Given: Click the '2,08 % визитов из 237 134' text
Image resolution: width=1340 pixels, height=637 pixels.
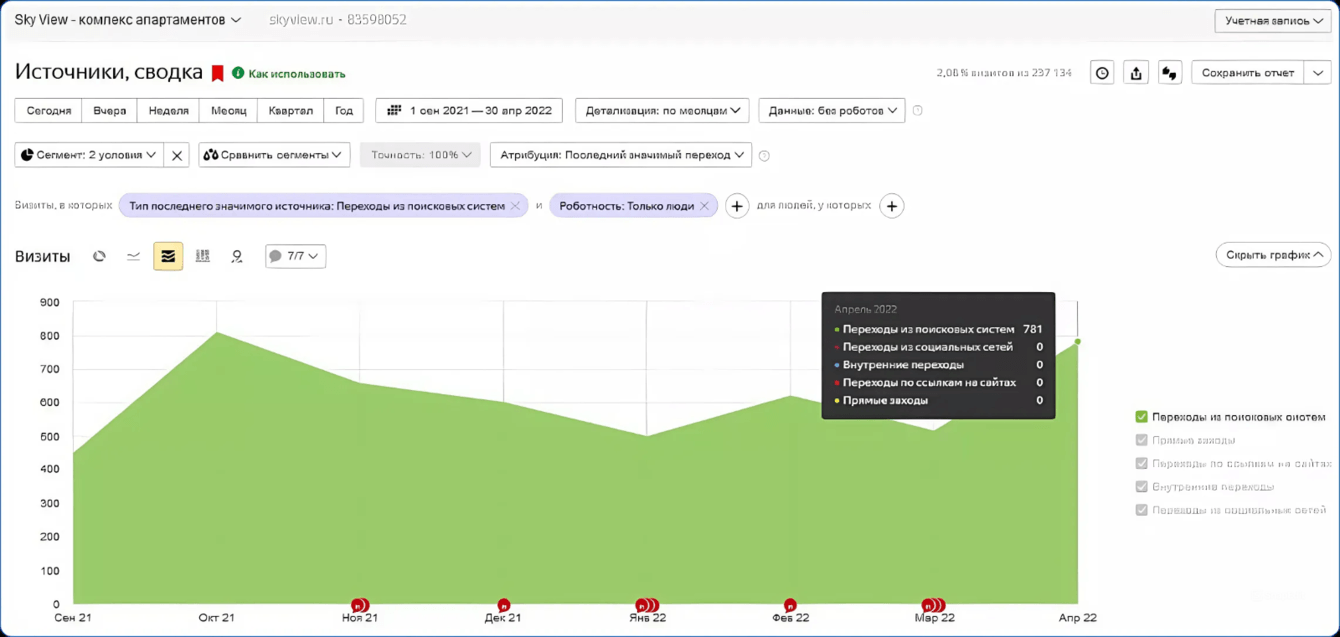Looking at the screenshot, I should click(1004, 73).
